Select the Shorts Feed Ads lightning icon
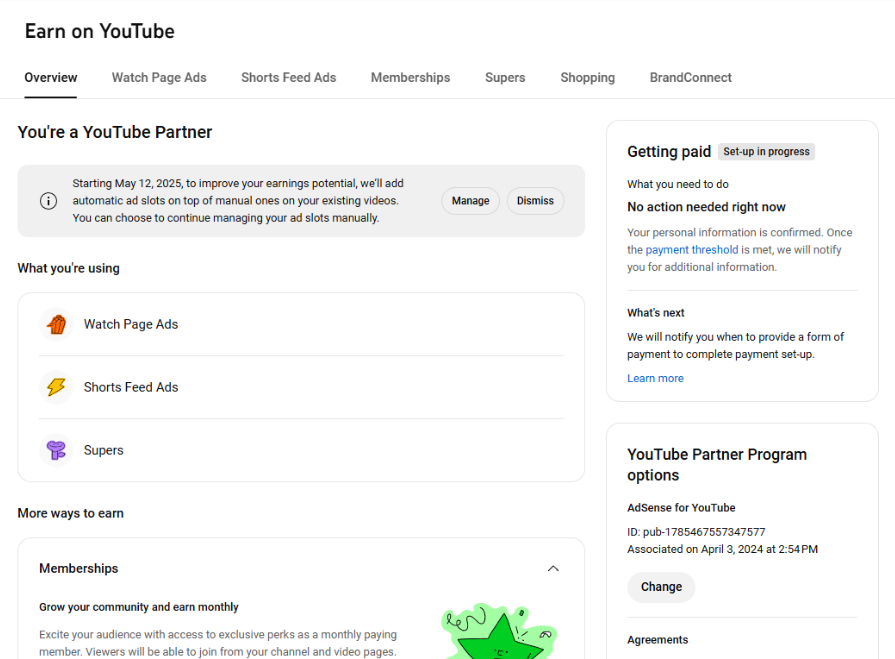 click(x=56, y=387)
